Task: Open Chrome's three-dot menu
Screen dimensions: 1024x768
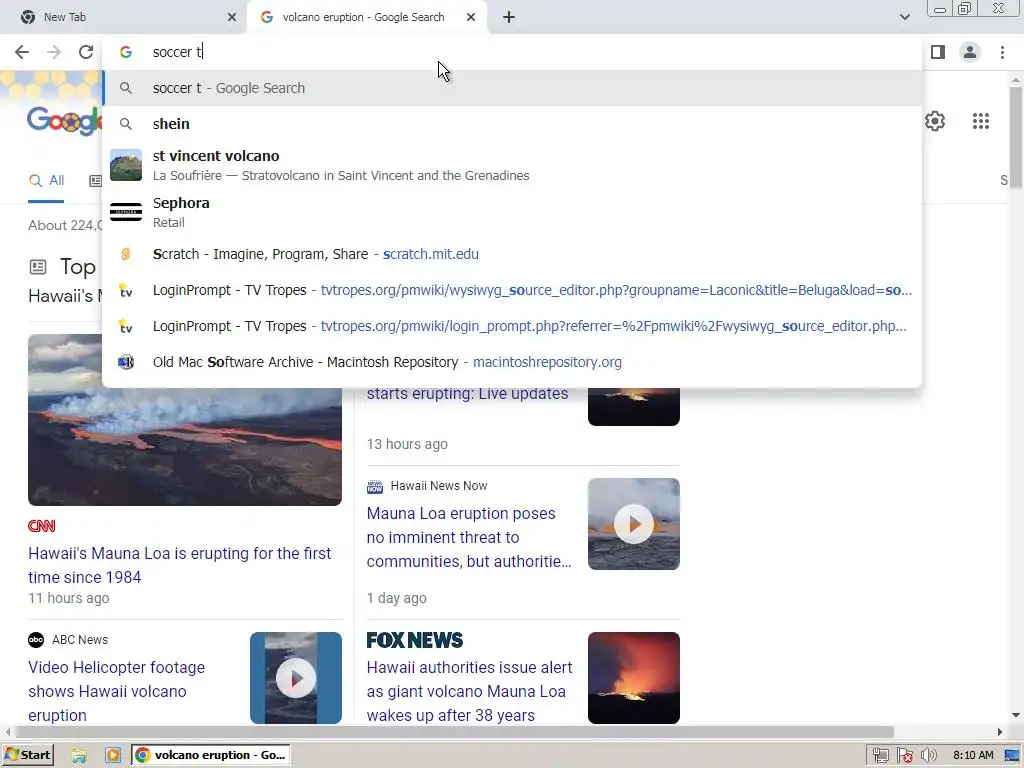Action: pyautogui.click(x=1002, y=52)
